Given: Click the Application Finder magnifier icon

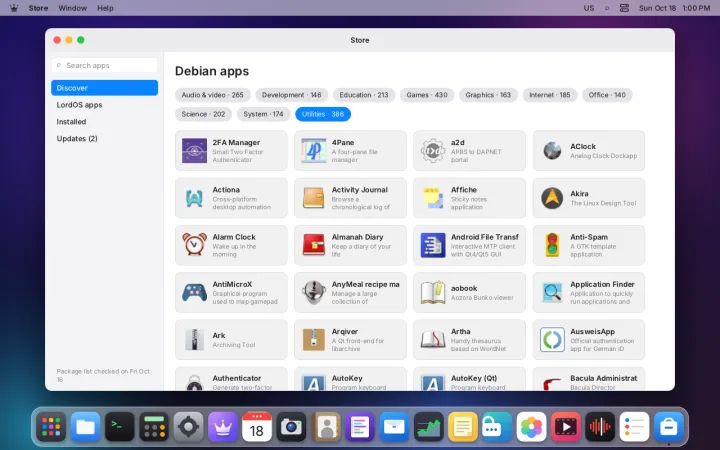Looking at the screenshot, I should pyautogui.click(x=552, y=292).
